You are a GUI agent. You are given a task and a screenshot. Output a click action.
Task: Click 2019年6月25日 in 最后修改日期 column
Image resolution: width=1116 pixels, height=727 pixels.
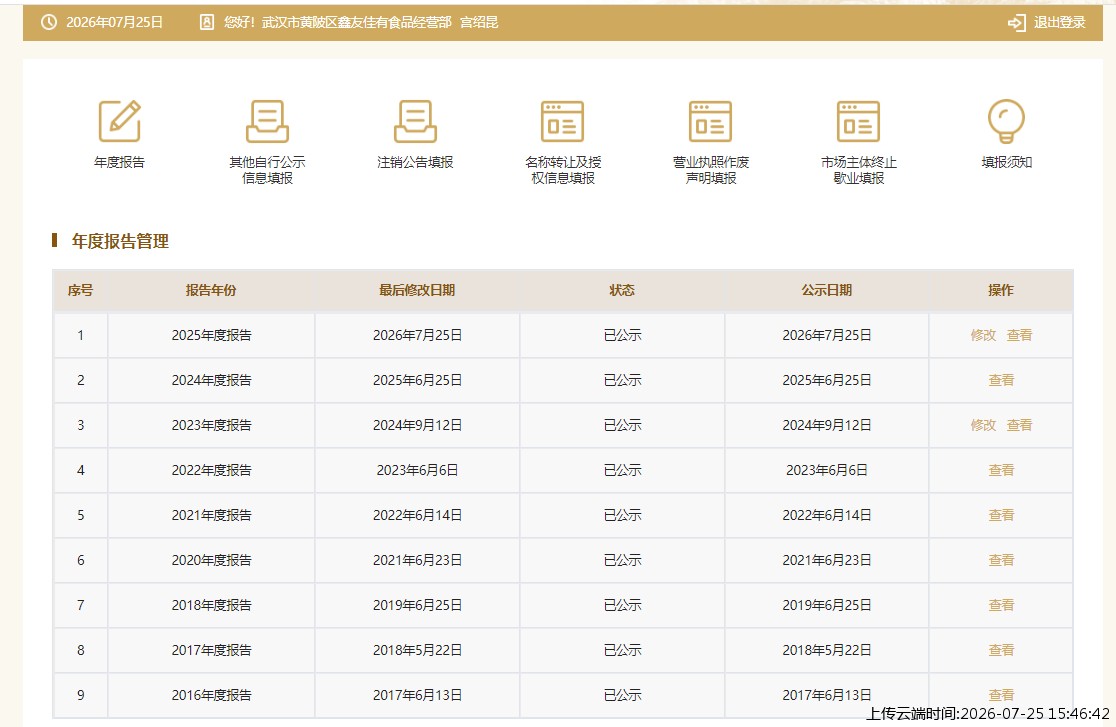(417, 605)
